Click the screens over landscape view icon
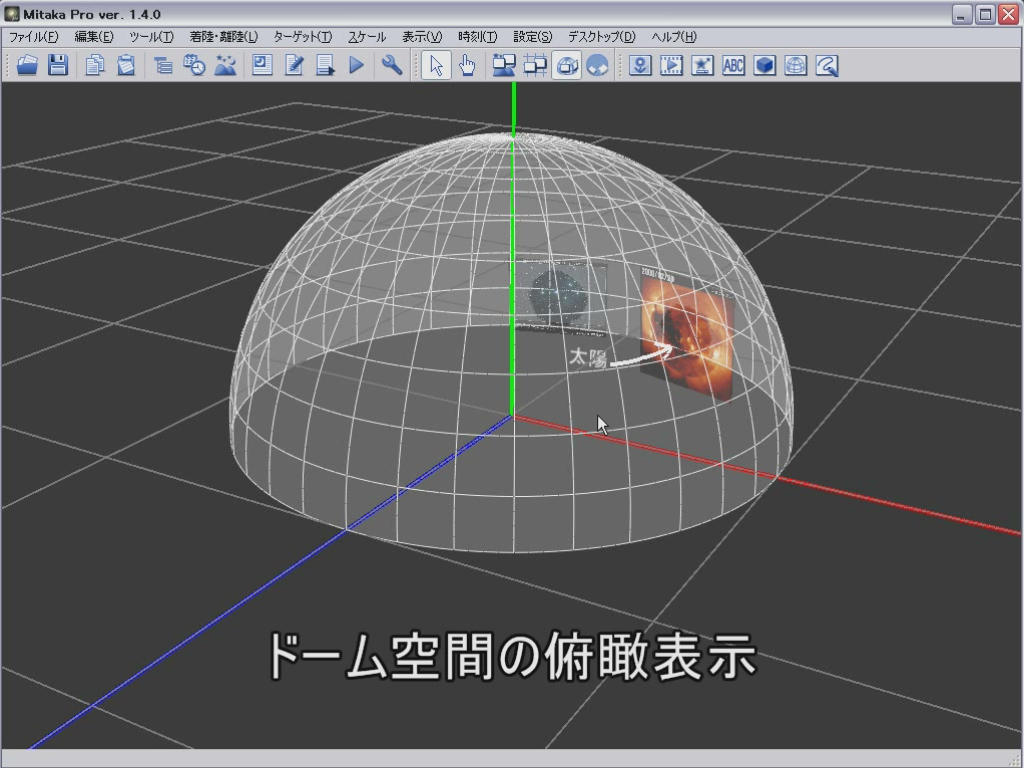1024x768 pixels. click(504, 65)
